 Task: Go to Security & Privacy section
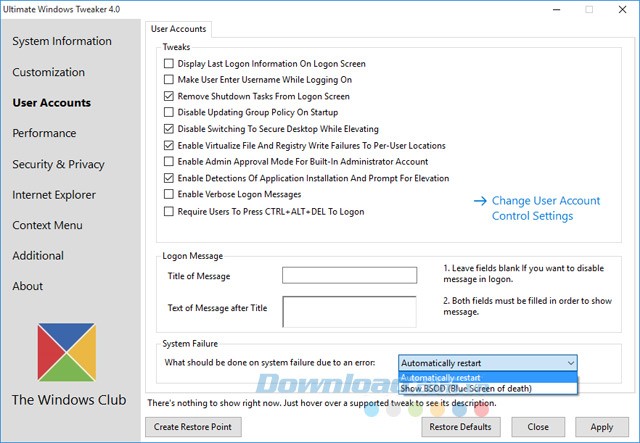click(x=58, y=164)
